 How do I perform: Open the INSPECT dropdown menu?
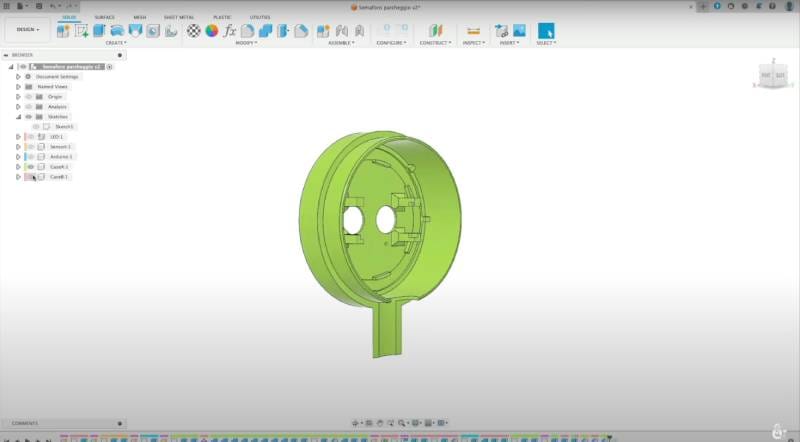tap(473, 43)
